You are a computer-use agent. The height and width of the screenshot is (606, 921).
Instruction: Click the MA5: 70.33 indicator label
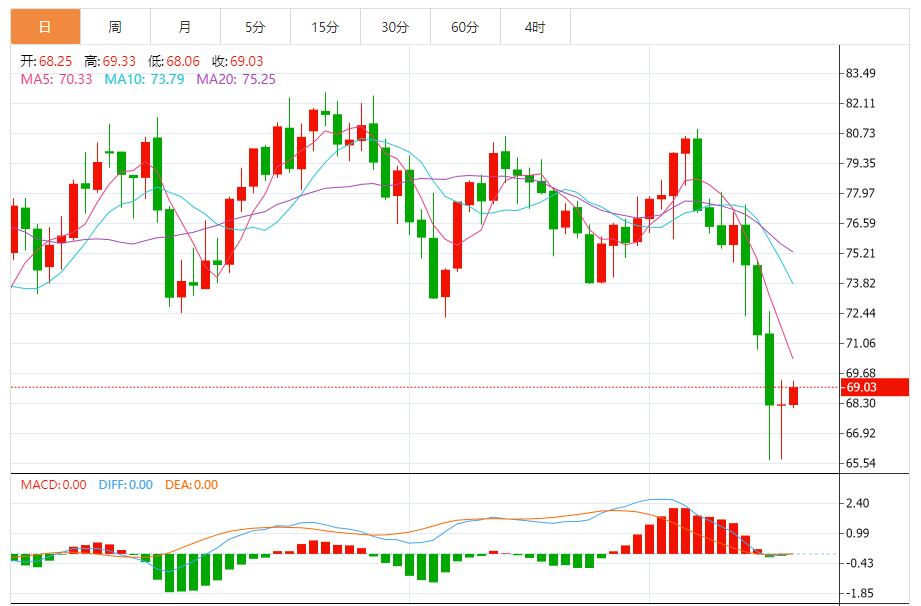click(x=56, y=79)
